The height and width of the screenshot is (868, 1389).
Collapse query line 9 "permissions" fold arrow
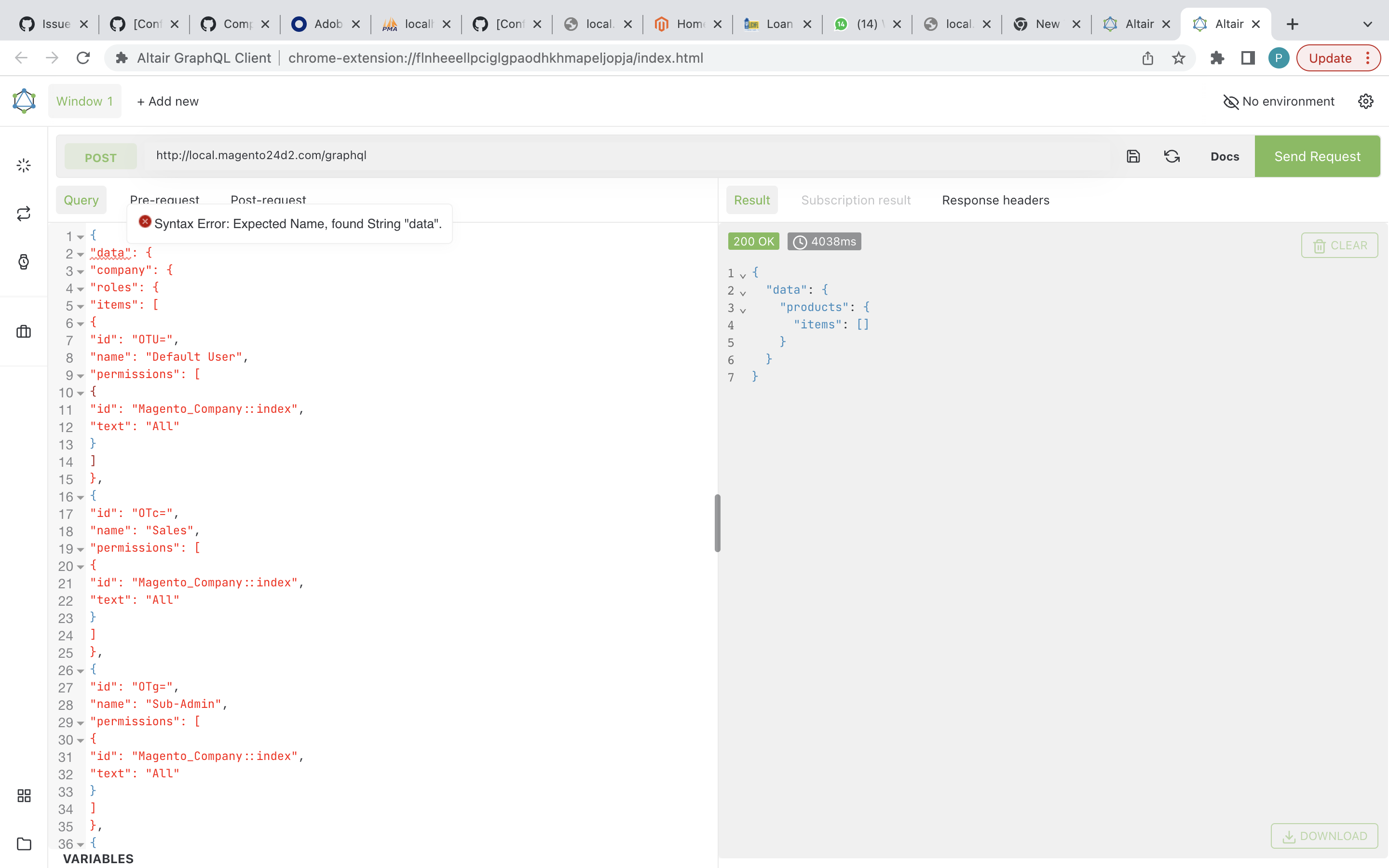click(81, 376)
